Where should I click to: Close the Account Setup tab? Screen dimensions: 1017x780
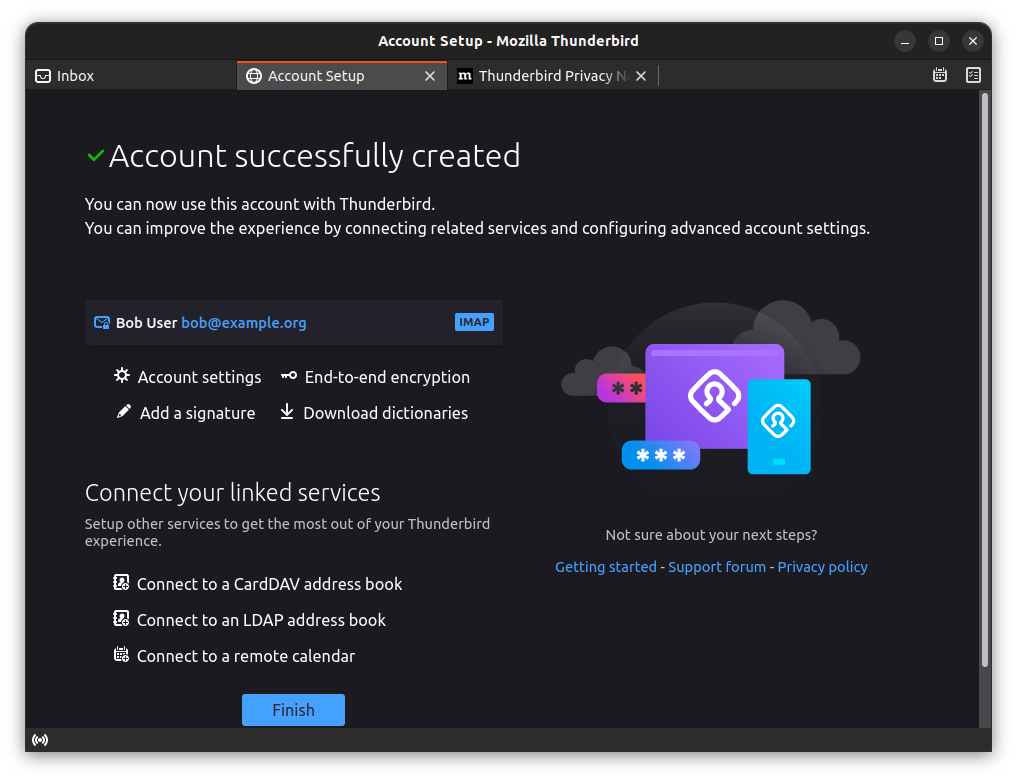click(x=430, y=76)
